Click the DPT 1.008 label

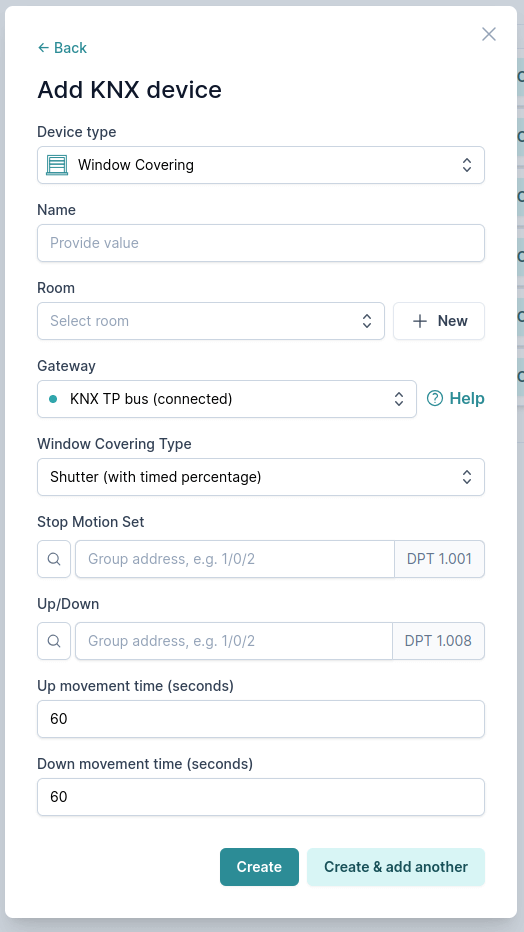[x=438, y=641]
